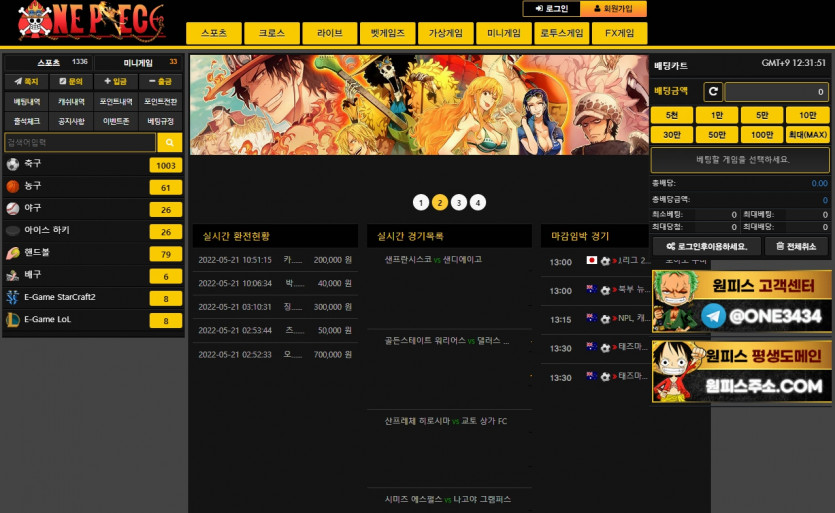Click the betting amount input field

777,92
